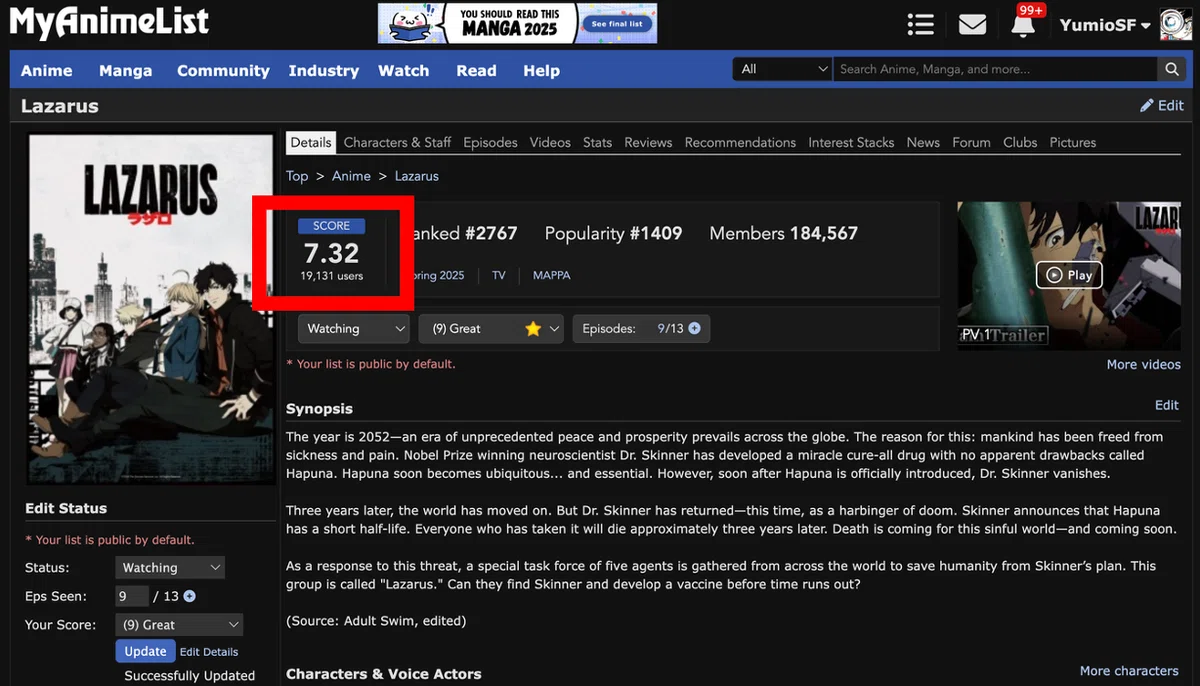This screenshot has width=1200, height=686.
Task: Click the search anime input field
Action: coord(995,69)
